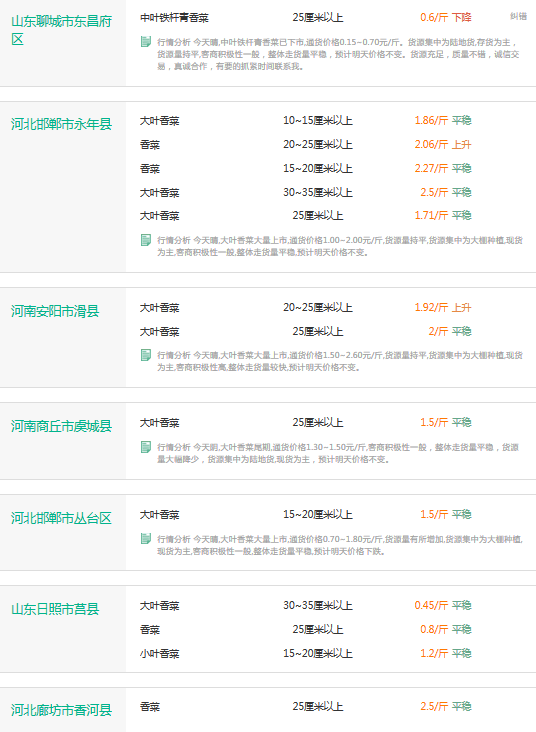Open the 河北廊坊市香河县 region link
This screenshot has height=732, width=536.
(62, 710)
